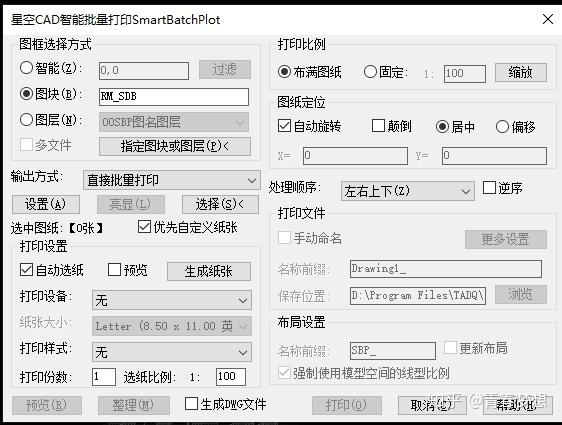Click the layout prefix field SBP_
The image size is (562, 425).
tap(393, 350)
